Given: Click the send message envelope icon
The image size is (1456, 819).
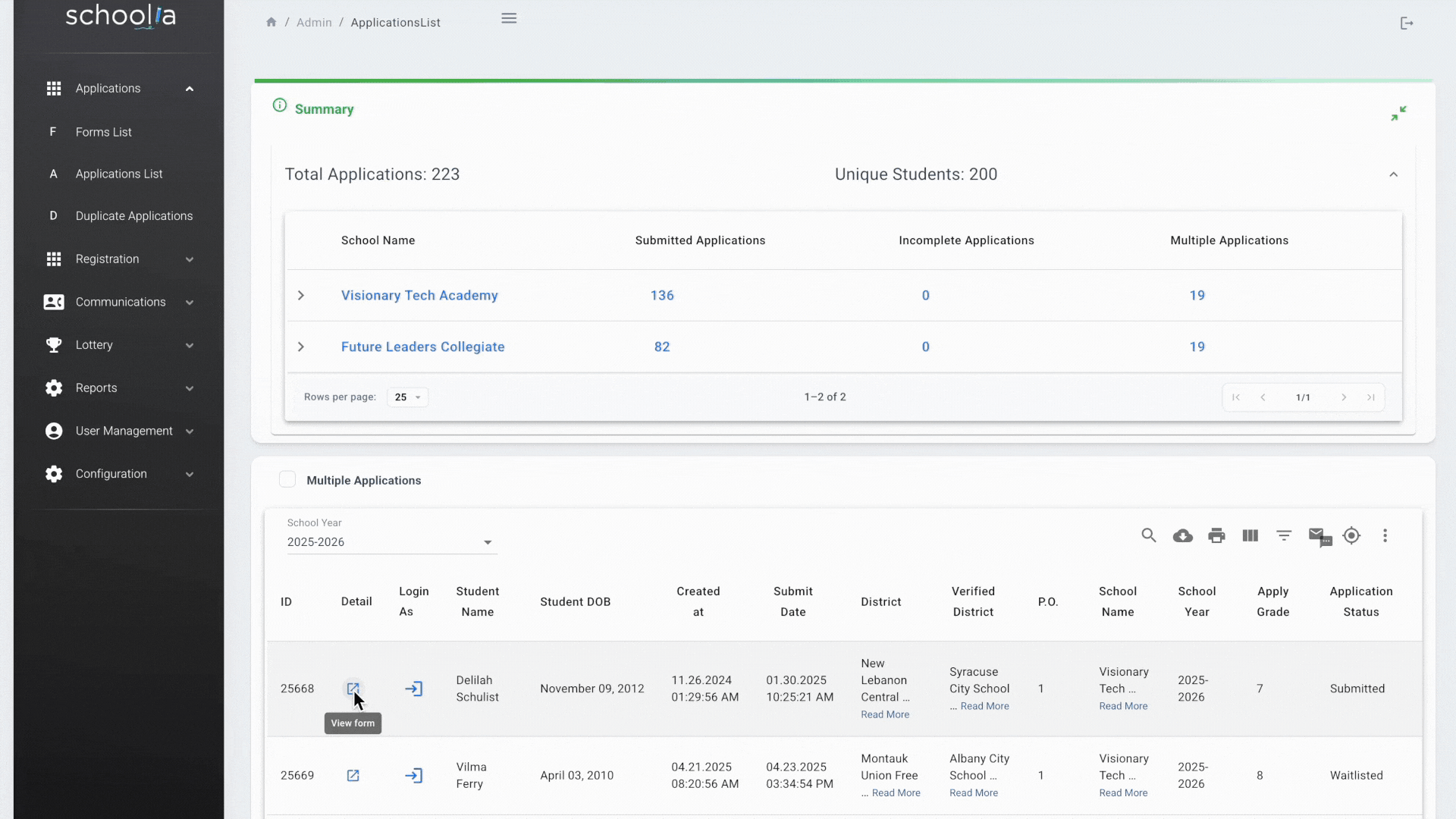Looking at the screenshot, I should [x=1319, y=536].
